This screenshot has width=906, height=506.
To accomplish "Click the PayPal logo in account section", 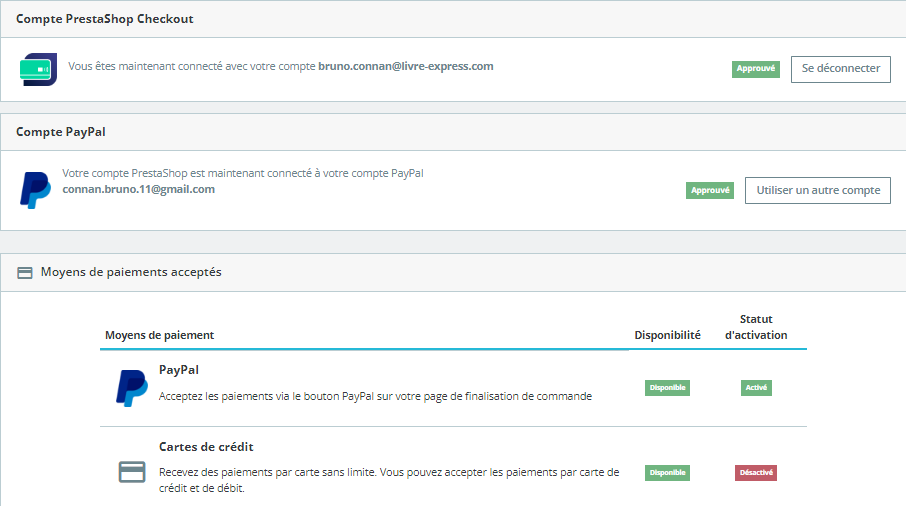I will click(x=35, y=190).
